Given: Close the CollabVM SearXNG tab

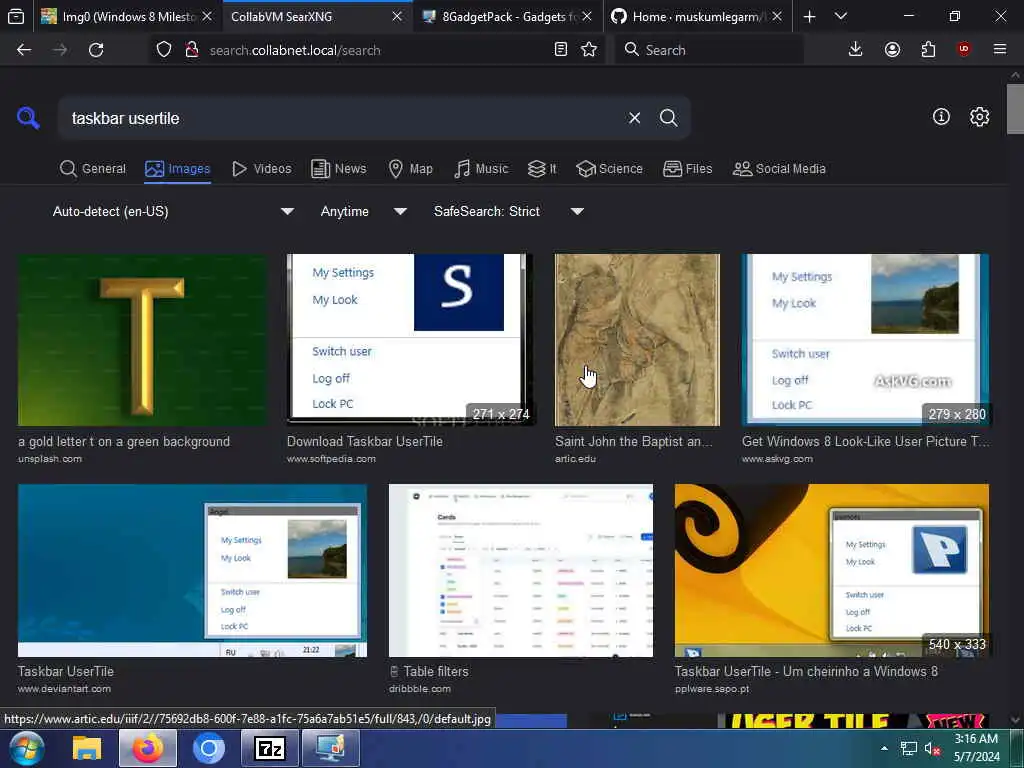Looking at the screenshot, I should point(396,16).
